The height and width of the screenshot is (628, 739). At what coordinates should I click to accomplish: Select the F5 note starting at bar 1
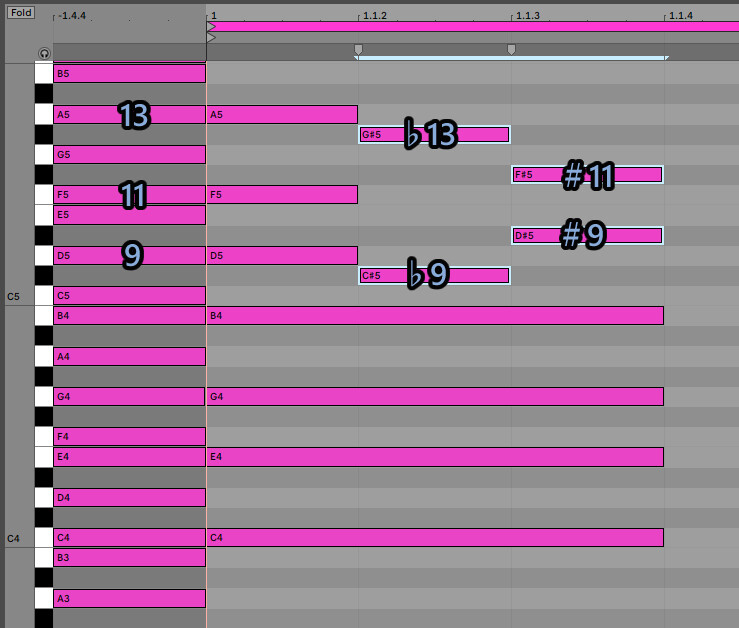click(282, 194)
